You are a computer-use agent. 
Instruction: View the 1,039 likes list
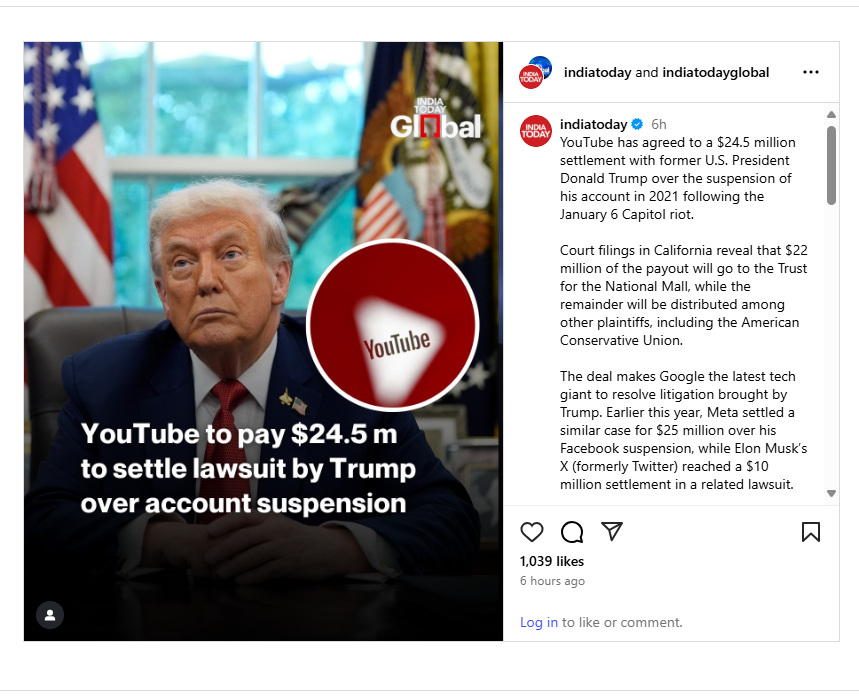(552, 561)
